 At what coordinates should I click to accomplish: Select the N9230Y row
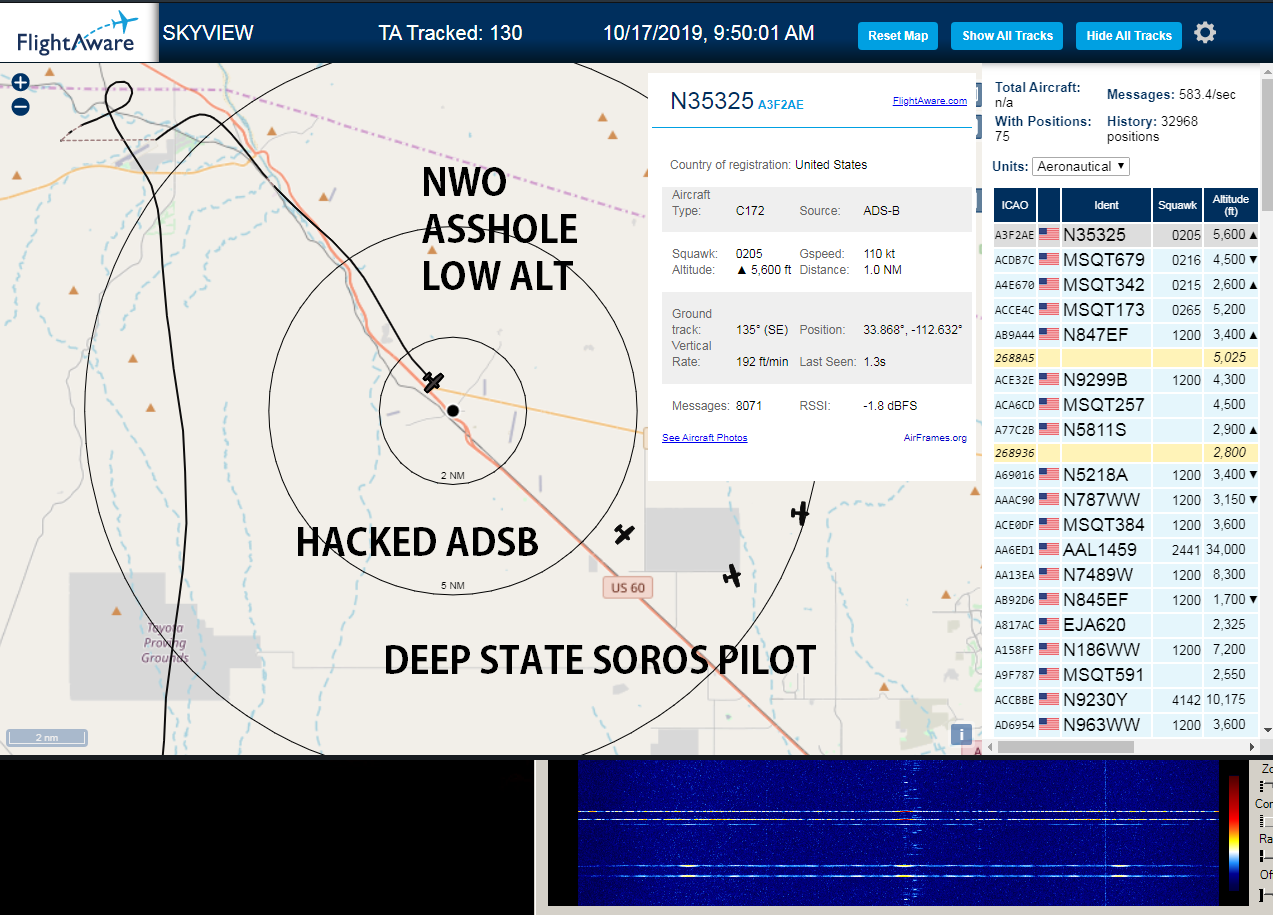(1126, 700)
